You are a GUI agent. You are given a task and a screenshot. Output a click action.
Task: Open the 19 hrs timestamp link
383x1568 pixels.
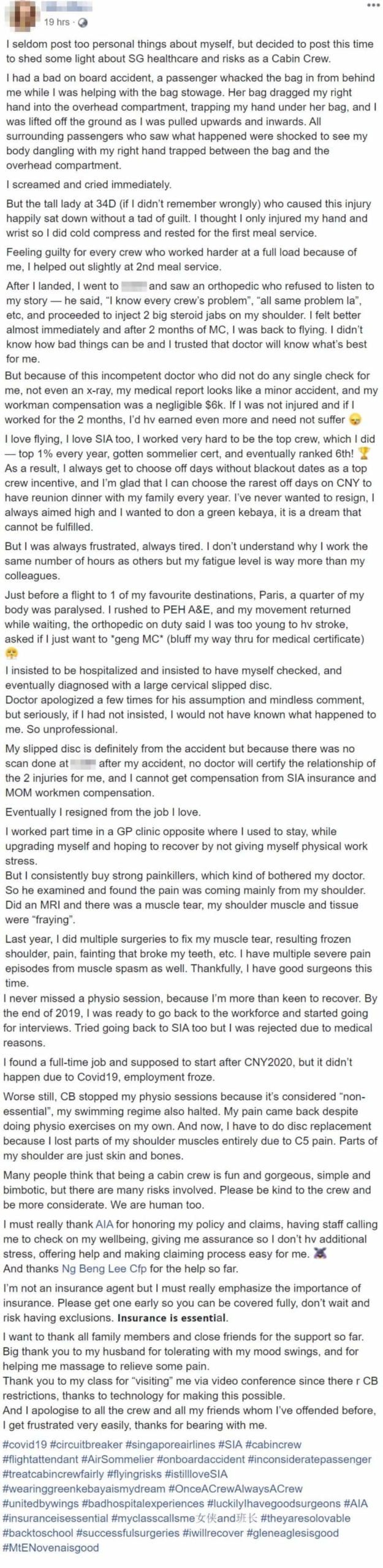coord(56,22)
